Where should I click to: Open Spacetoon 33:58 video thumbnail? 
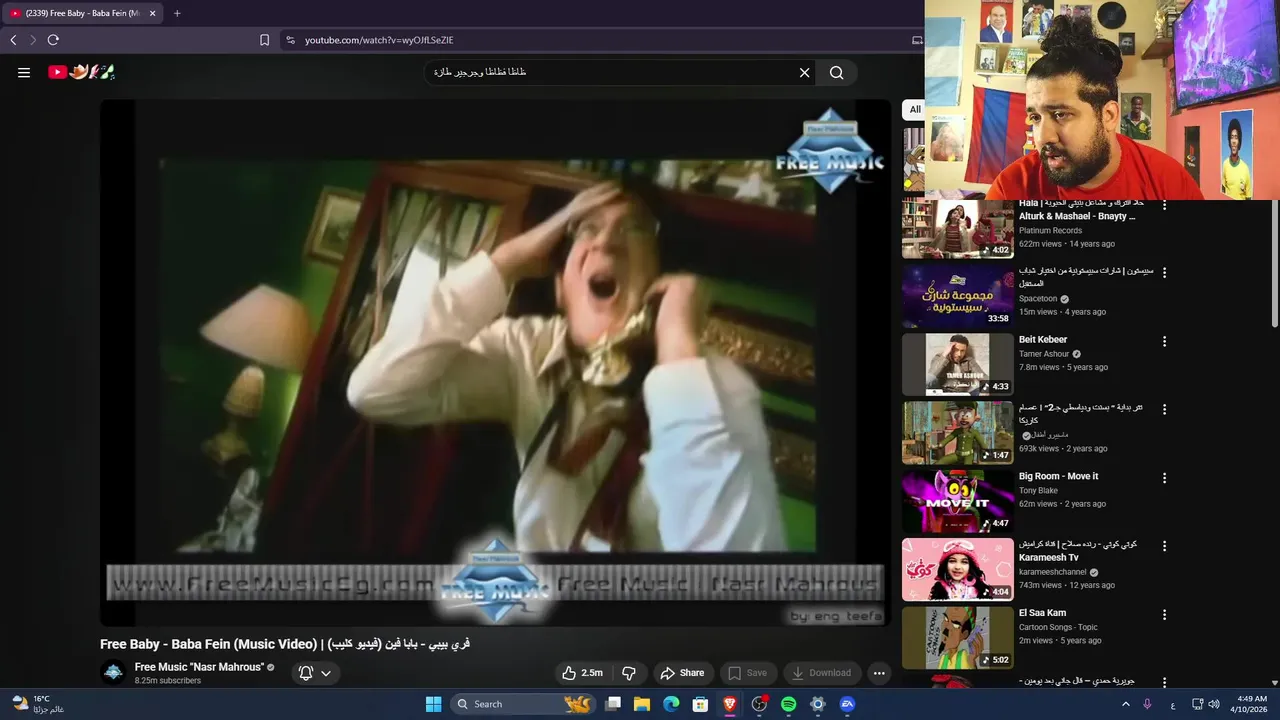pos(958,296)
